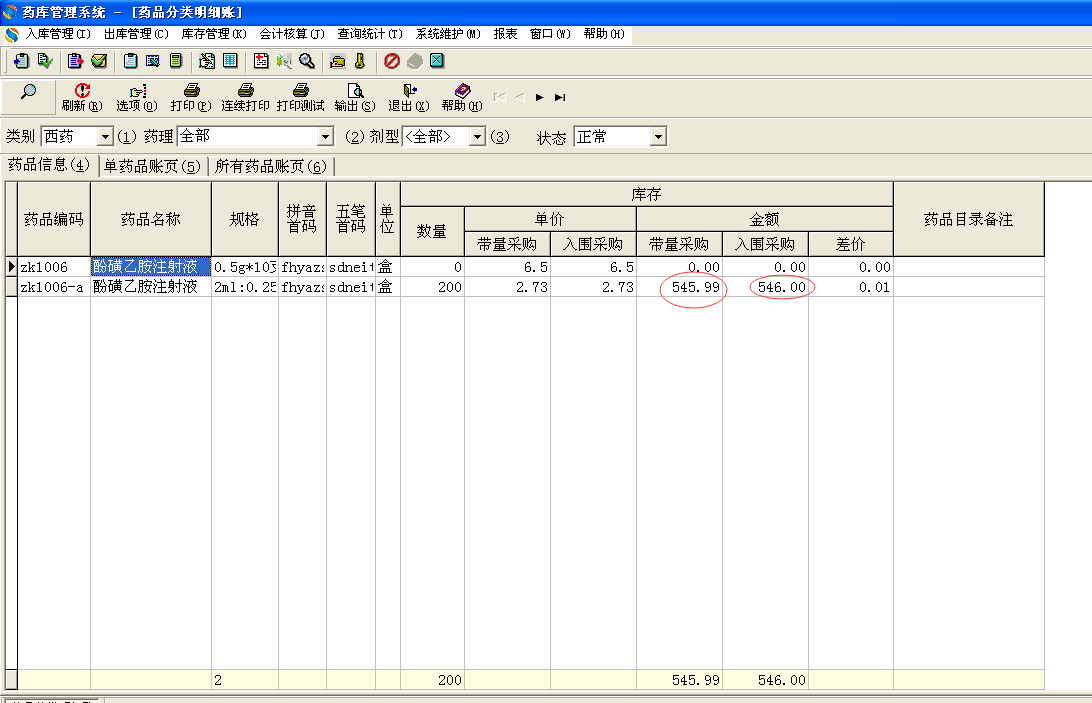Click the magnifying glass icon in upper toolbar
The width and height of the screenshot is (1092, 703).
[x=307, y=61]
